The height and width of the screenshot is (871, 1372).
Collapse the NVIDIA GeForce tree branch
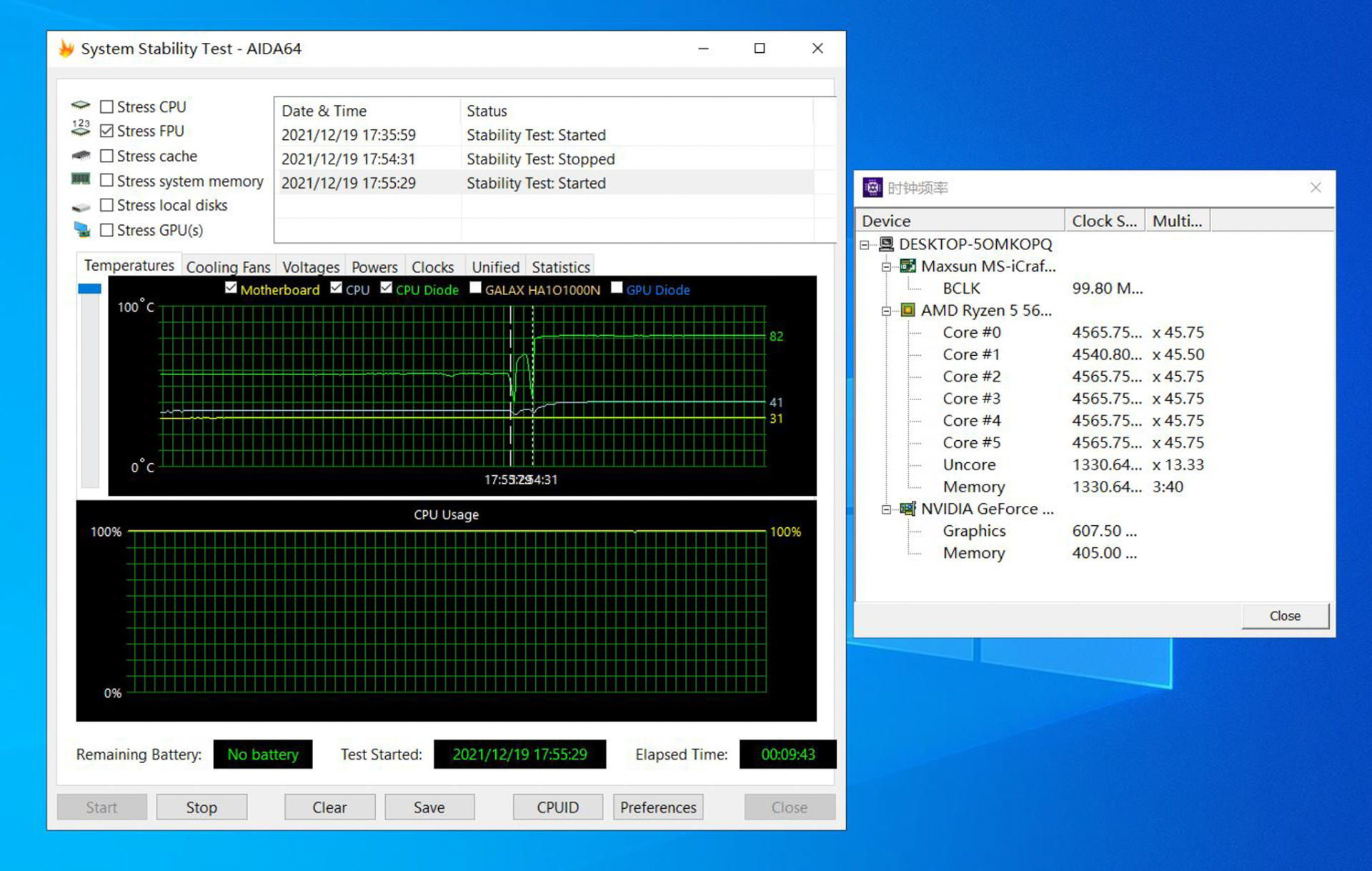click(x=886, y=509)
